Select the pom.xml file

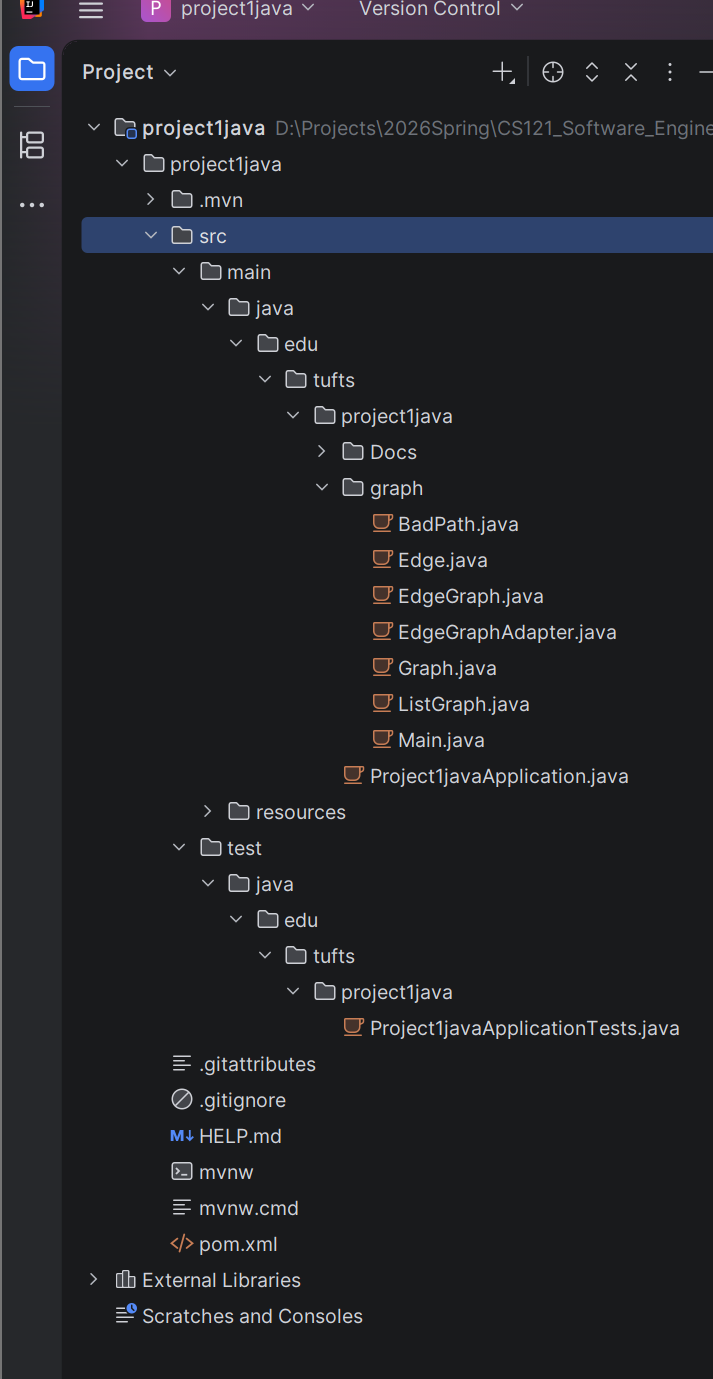[238, 1244]
